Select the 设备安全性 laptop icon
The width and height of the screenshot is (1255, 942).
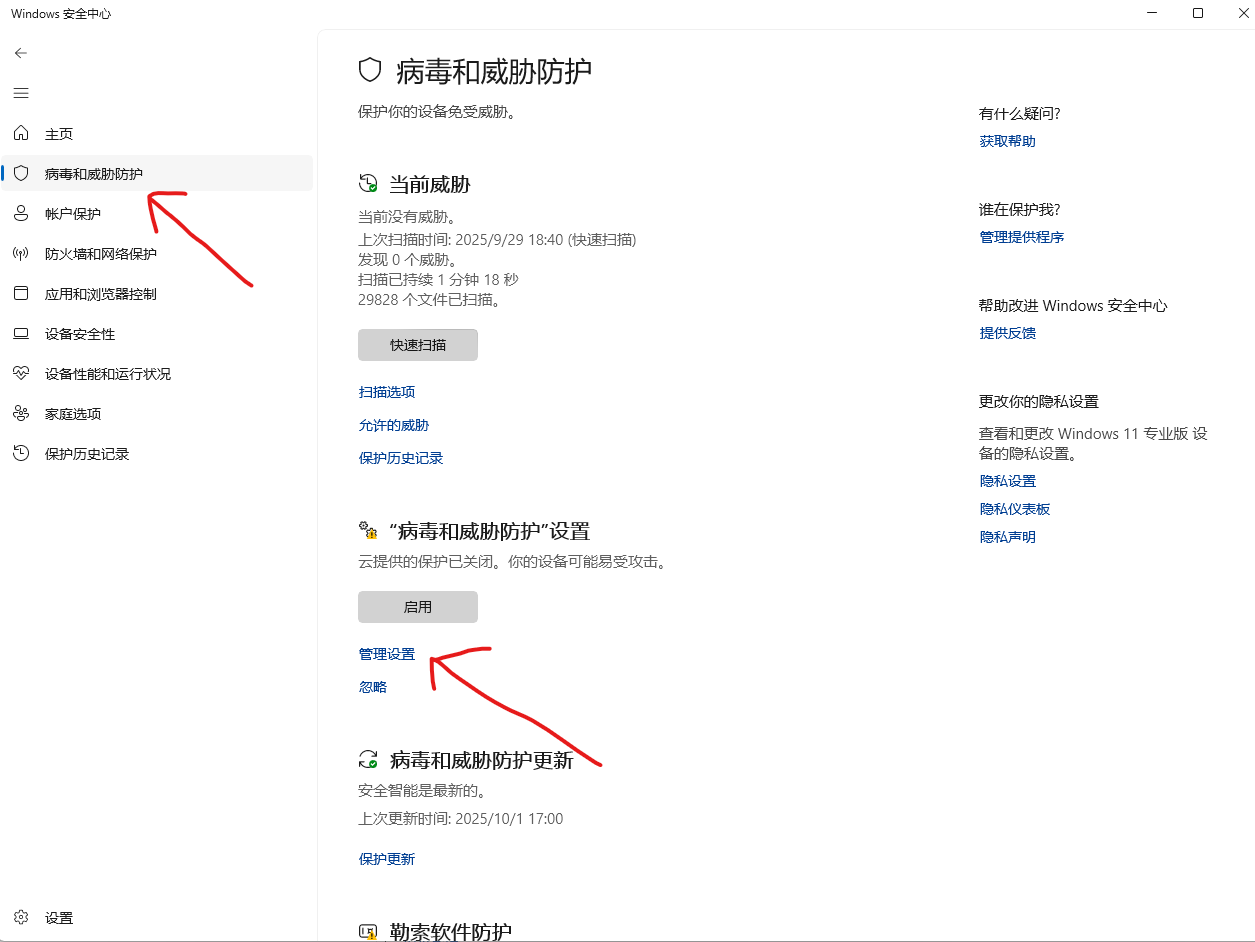pyautogui.click(x=21, y=334)
